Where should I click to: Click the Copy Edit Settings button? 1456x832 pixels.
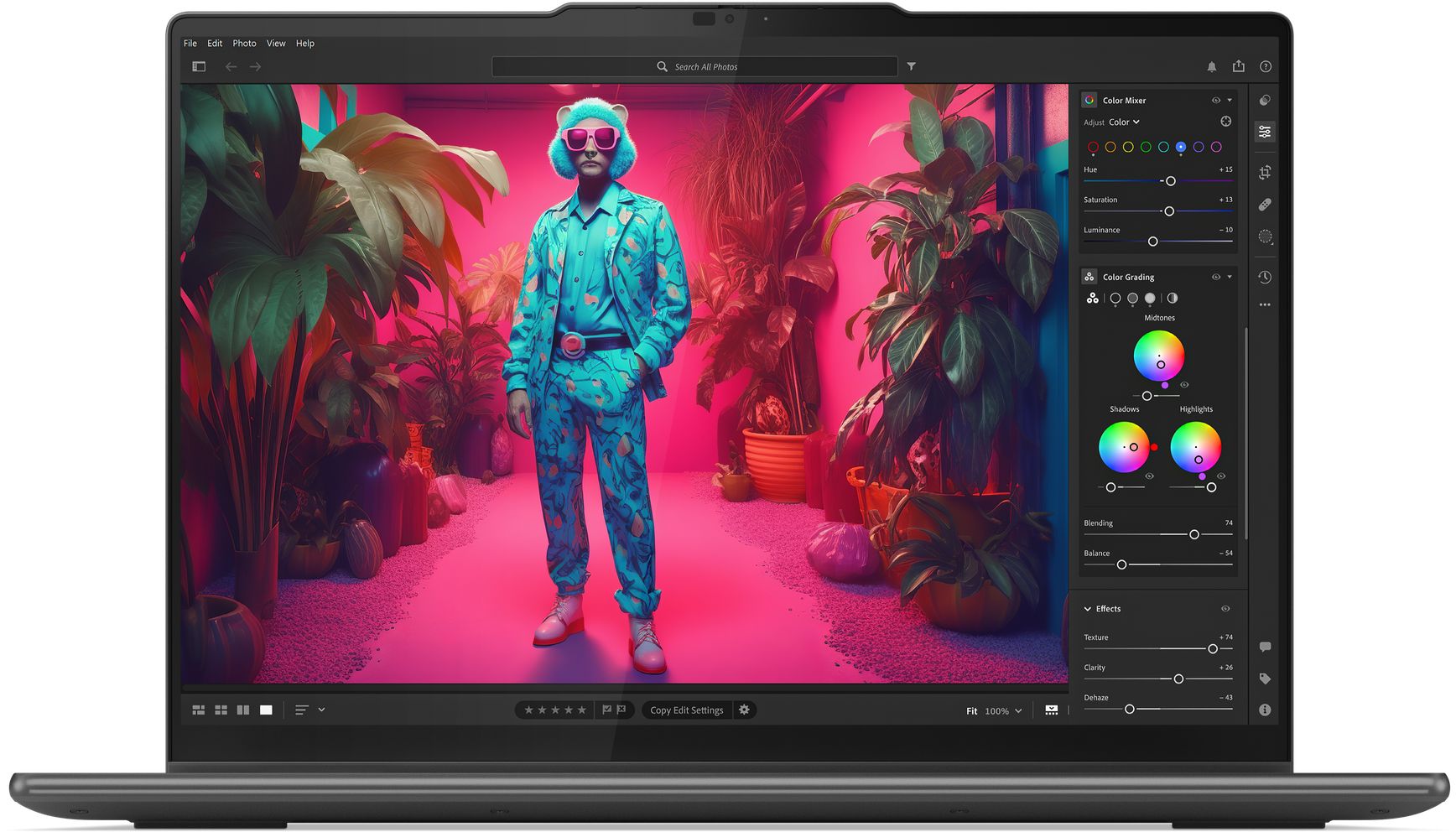coord(686,710)
